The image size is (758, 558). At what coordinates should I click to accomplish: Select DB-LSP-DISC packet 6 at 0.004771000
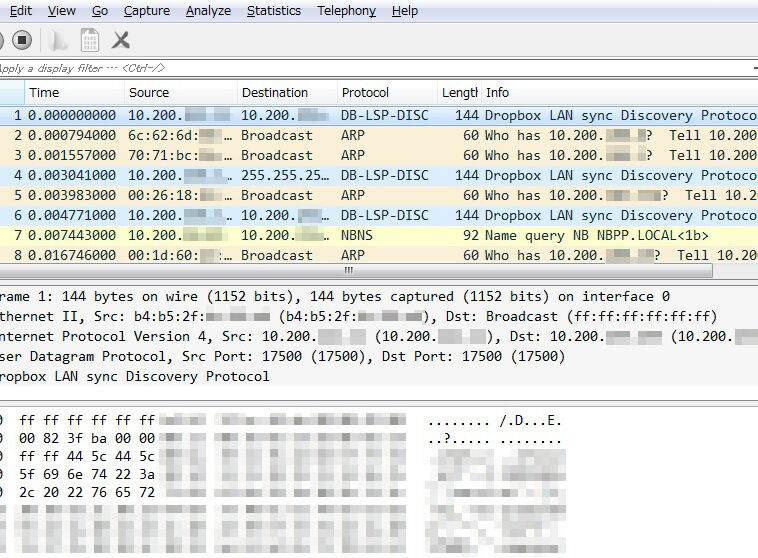(x=379, y=215)
